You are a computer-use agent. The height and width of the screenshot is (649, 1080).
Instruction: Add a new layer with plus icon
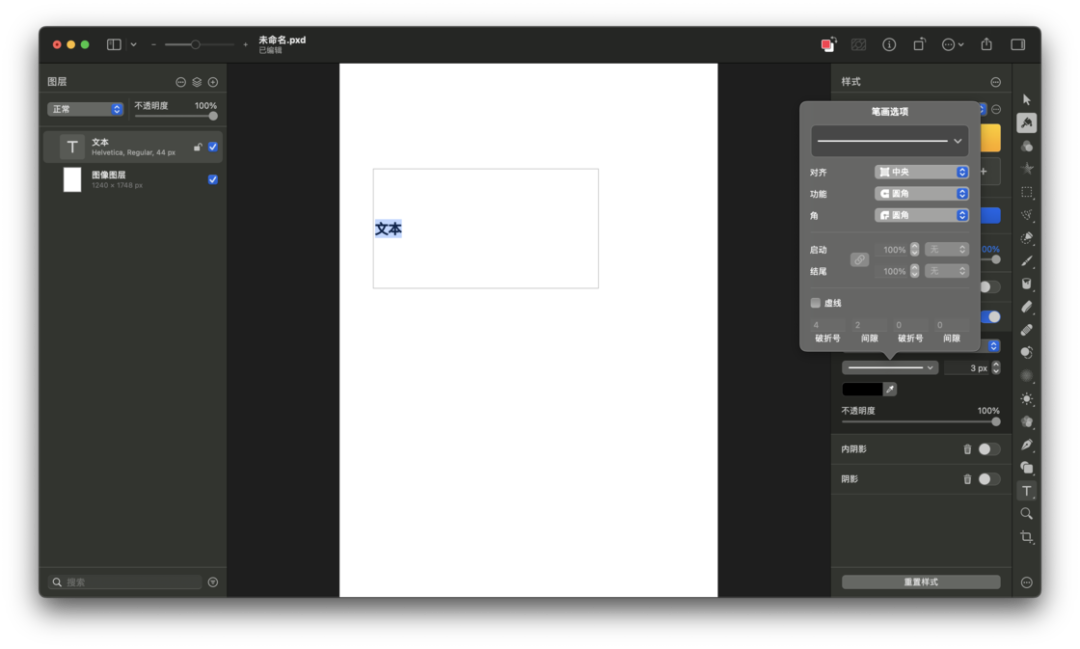(x=213, y=82)
